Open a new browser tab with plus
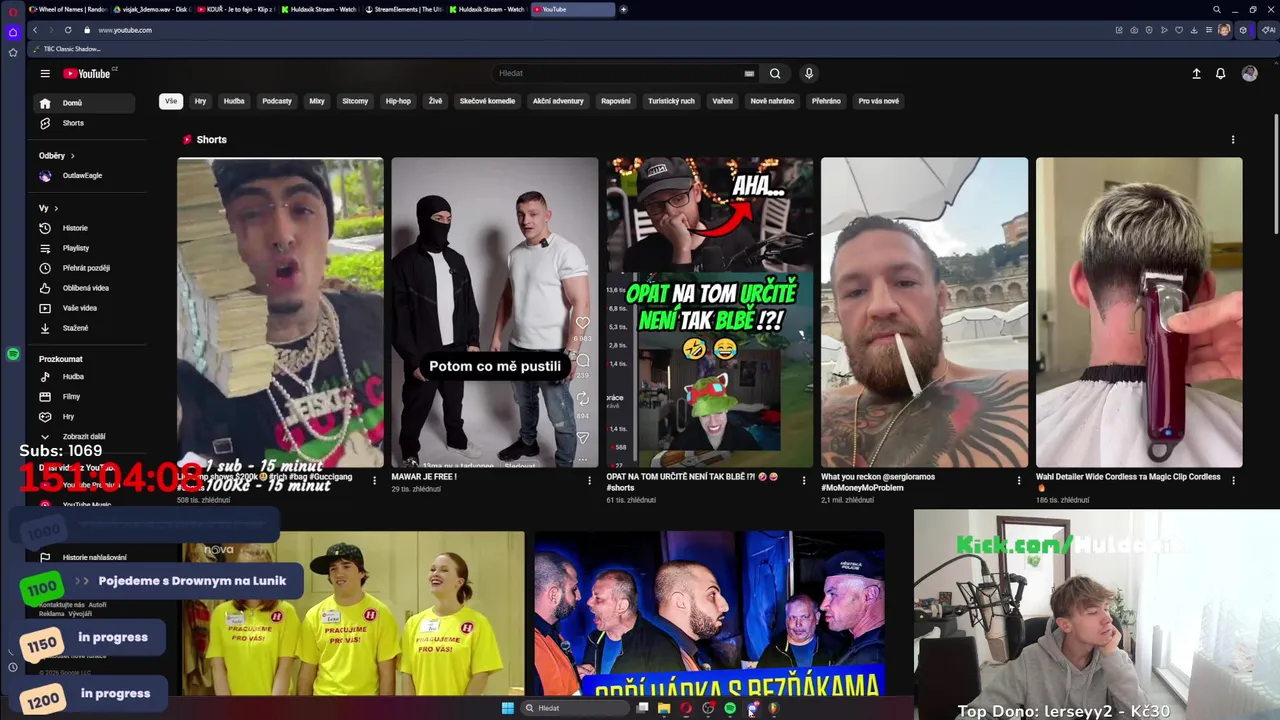Viewport: 1280px width, 720px height. point(623,9)
